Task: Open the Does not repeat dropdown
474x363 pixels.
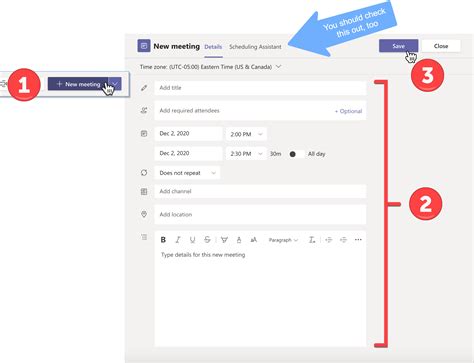Action: pyautogui.click(x=187, y=173)
